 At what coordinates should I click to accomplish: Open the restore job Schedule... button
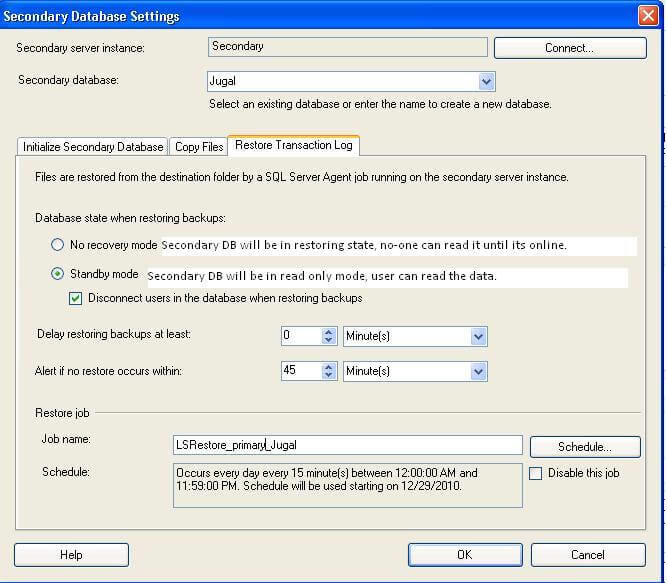(585, 447)
